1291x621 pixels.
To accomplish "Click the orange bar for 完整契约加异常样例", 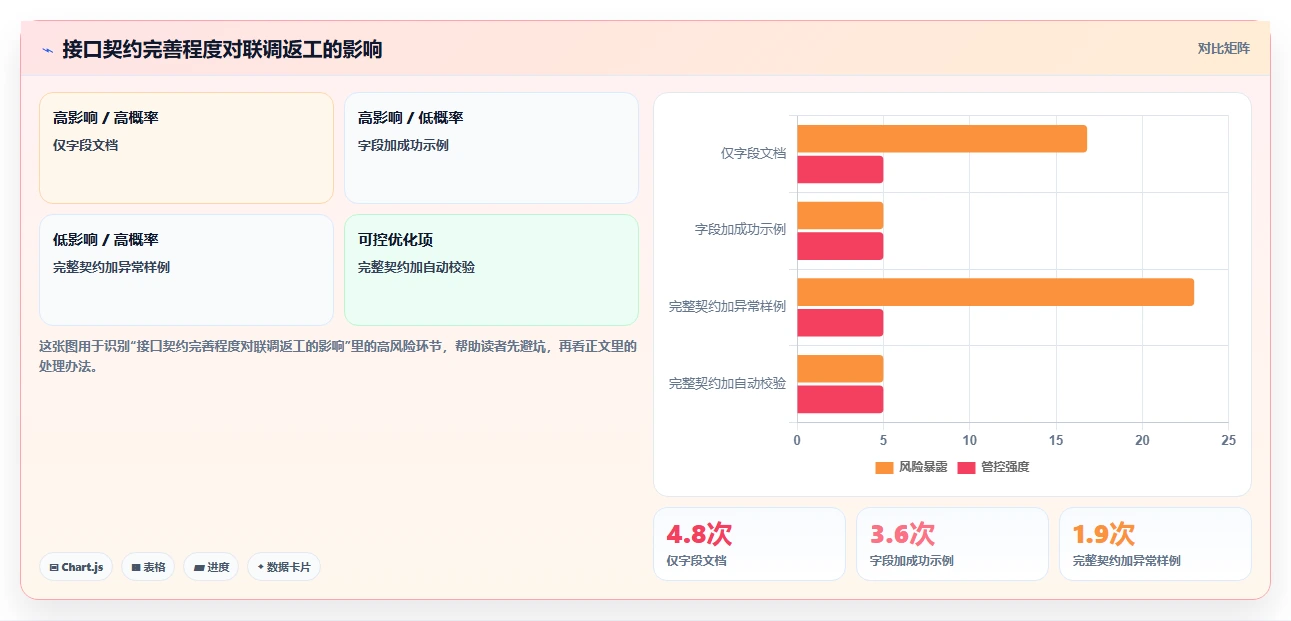I will (x=995, y=292).
